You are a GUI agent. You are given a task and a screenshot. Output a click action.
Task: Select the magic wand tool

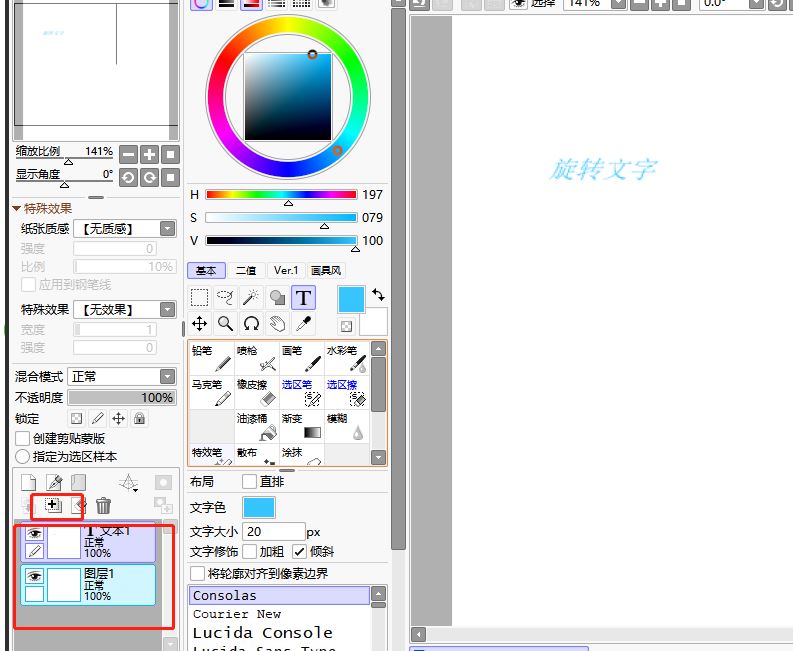pos(251,297)
